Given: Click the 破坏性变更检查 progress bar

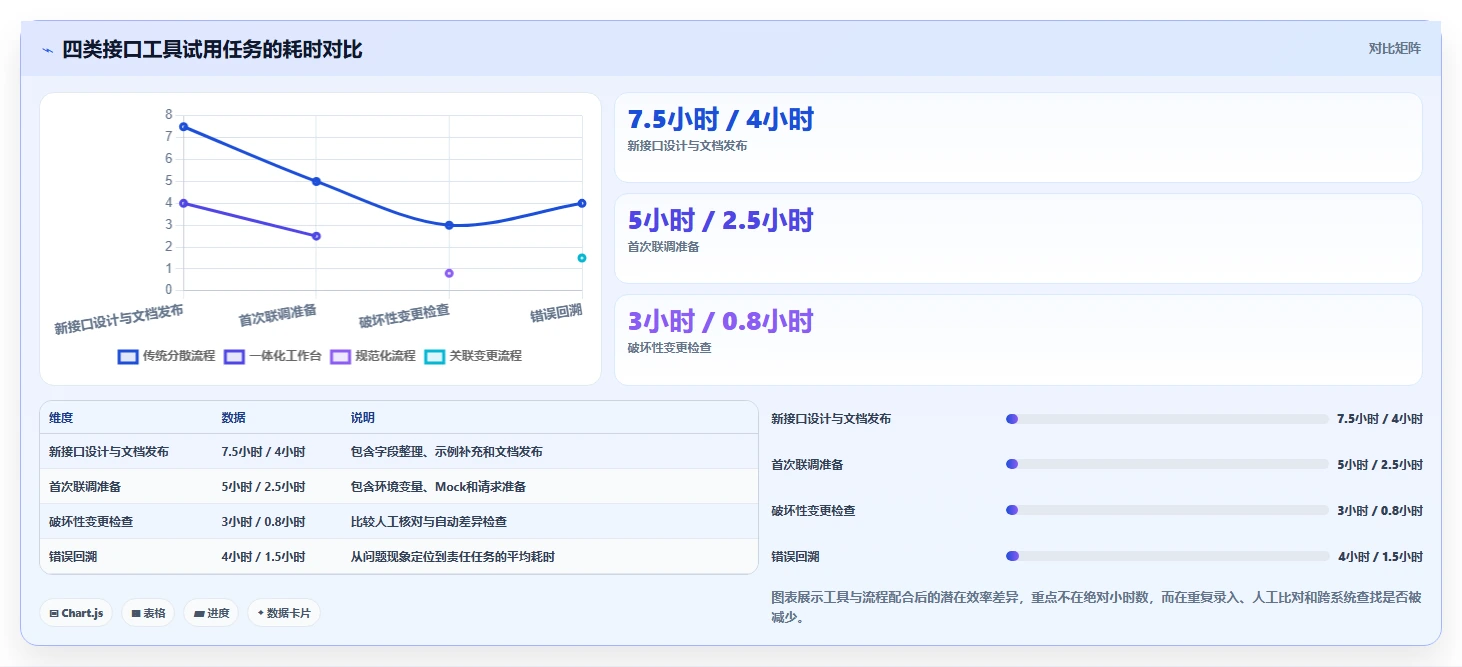Looking at the screenshot, I should pos(1167,511).
